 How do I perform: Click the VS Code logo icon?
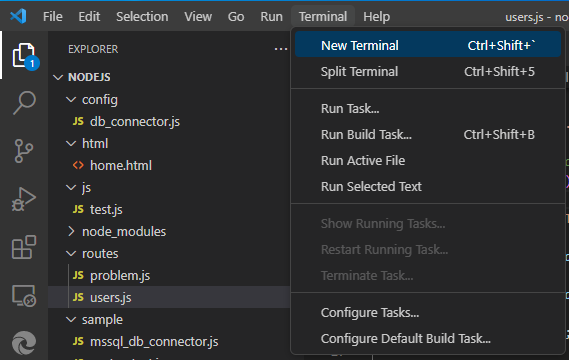tap(18, 16)
